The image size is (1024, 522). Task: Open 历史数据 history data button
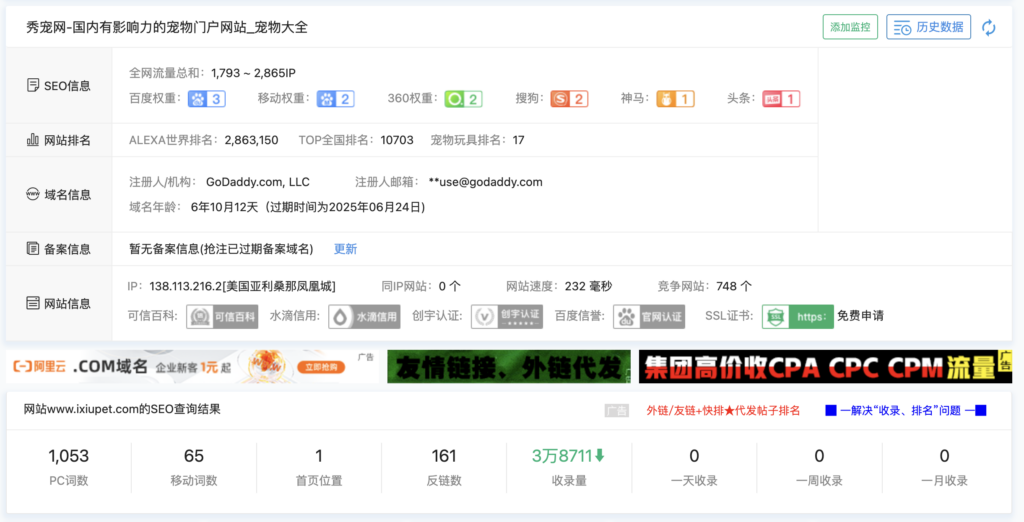pos(929,27)
